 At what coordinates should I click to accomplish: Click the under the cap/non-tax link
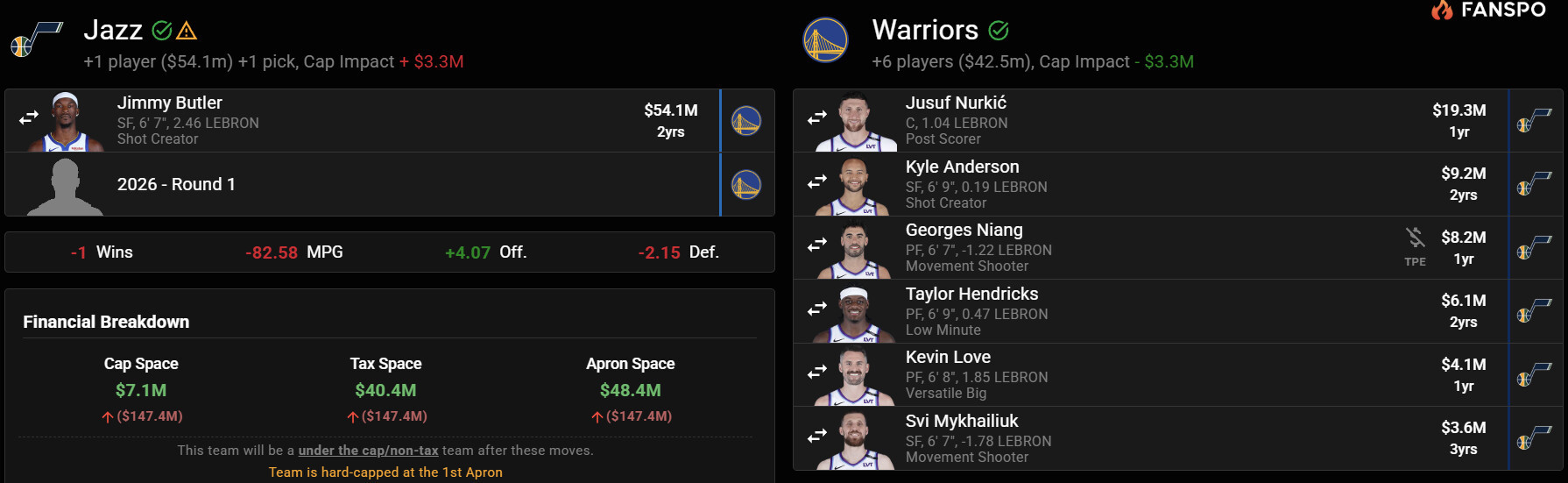(368, 451)
